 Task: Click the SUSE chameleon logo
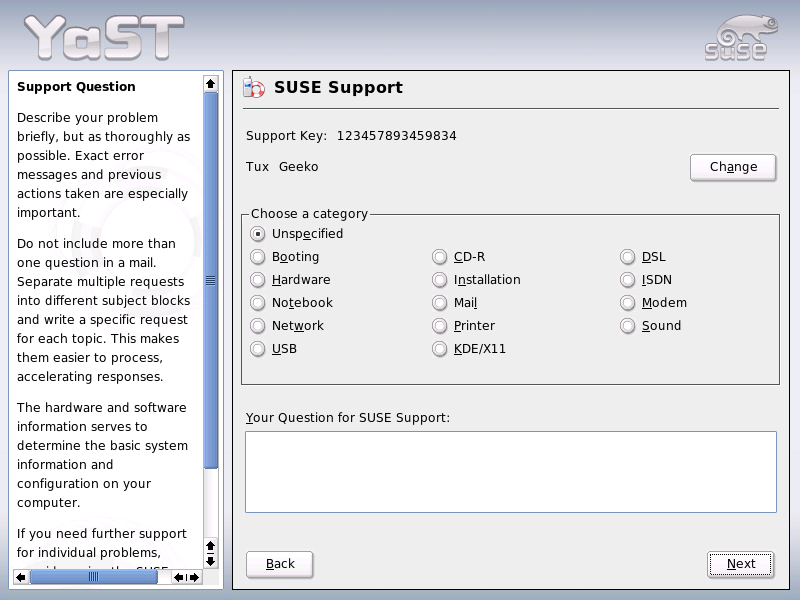pos(741,38)
